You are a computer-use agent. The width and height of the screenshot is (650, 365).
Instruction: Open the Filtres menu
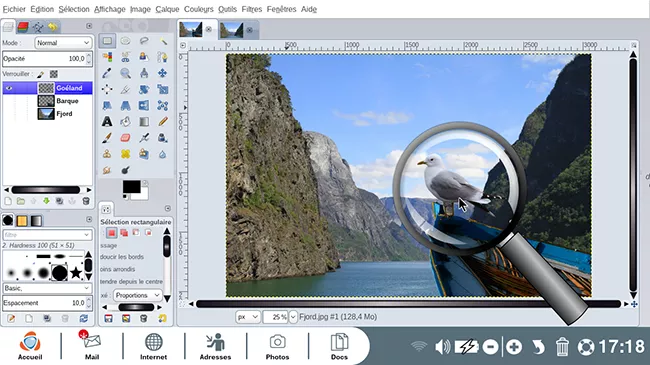tap(252, 9)
